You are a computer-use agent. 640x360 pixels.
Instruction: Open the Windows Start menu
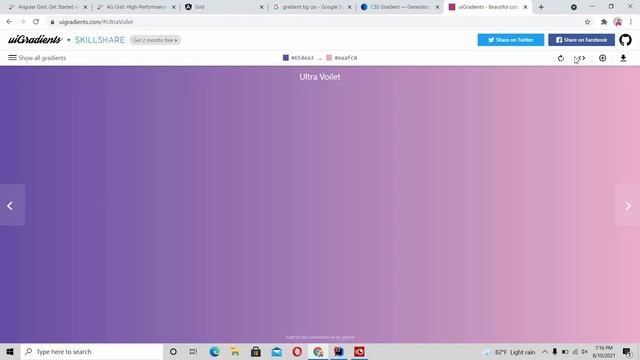10,351
